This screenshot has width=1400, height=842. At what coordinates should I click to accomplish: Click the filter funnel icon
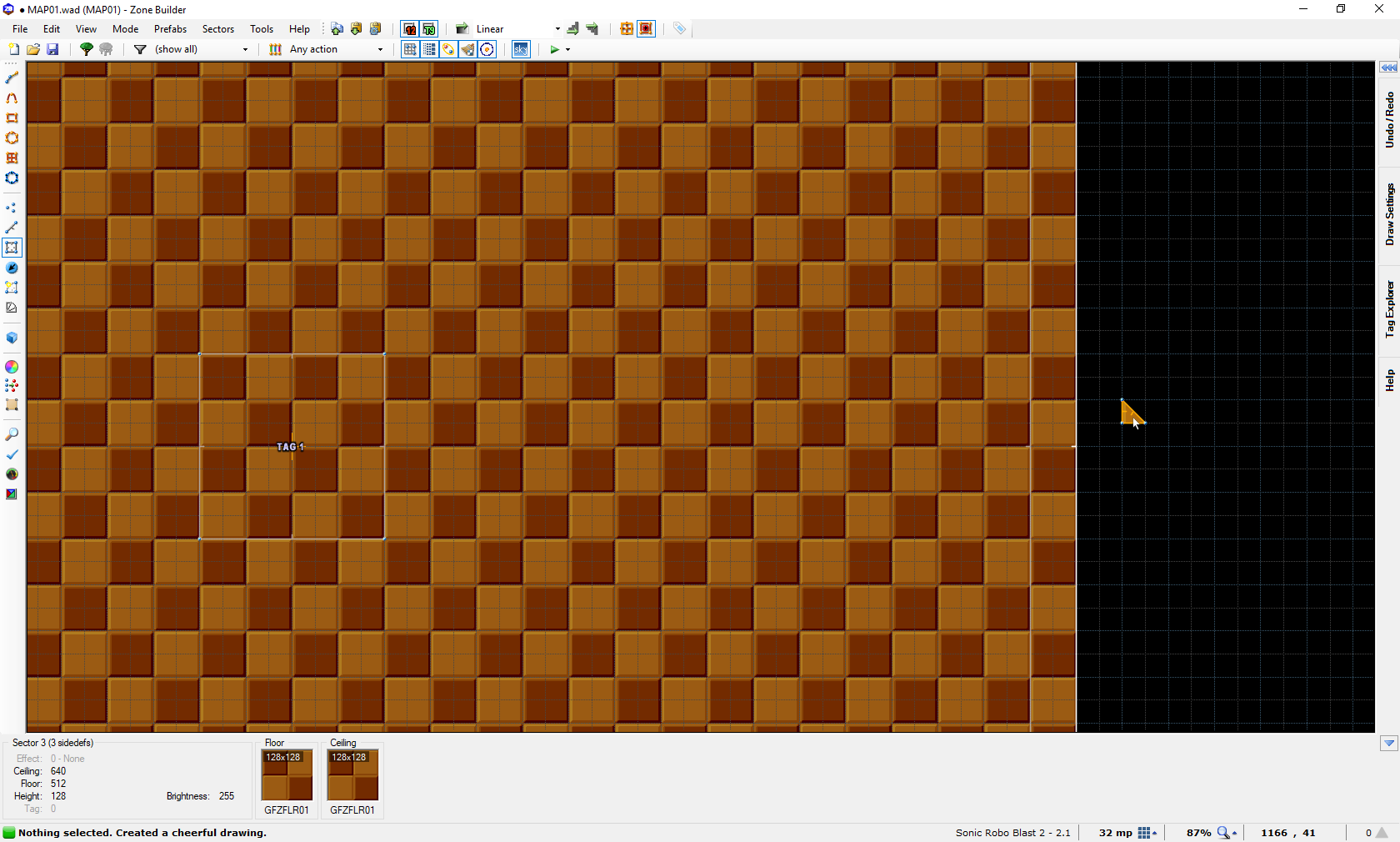[x=140, y=49]
